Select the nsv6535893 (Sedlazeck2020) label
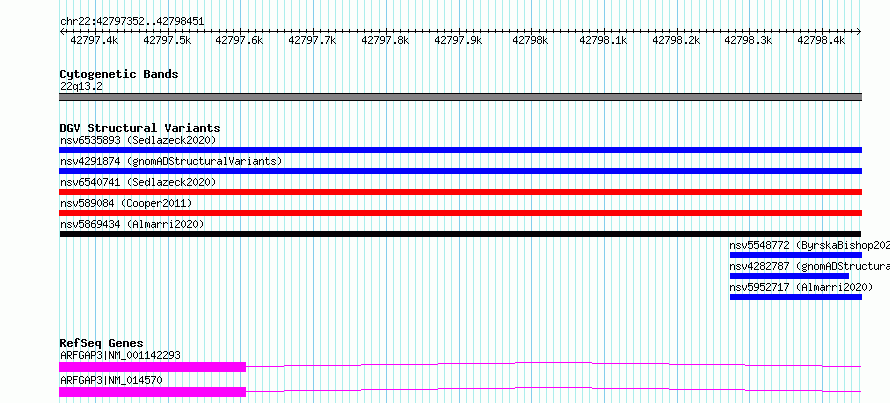Screen dimensions: 890x403 tap(138, 140)
